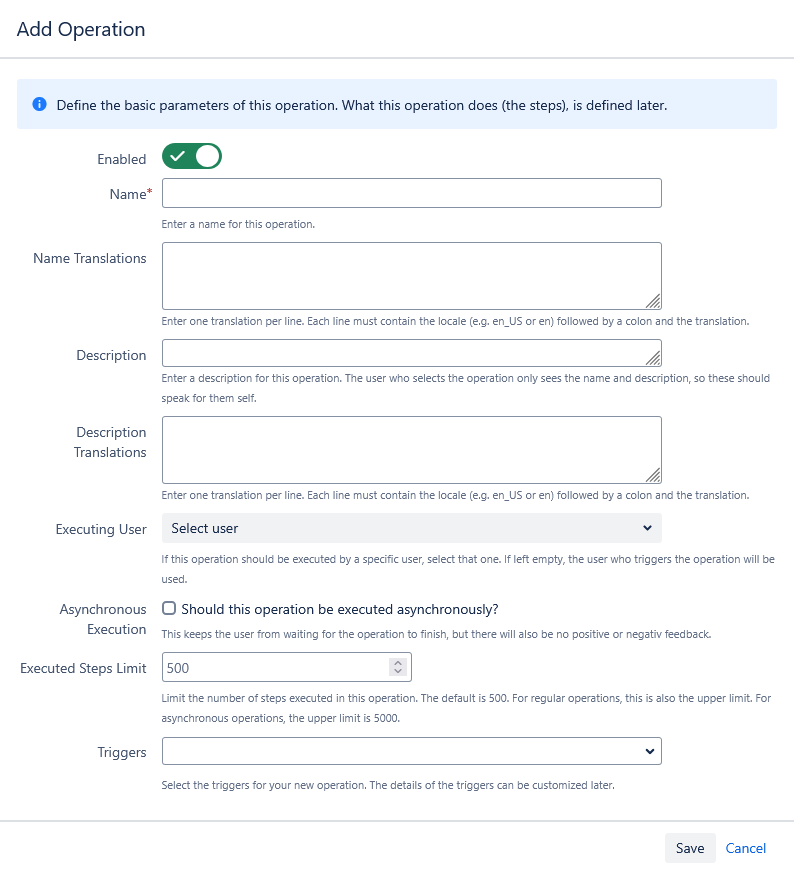The height and width of the screenshot is (869, 794).
Task: Decrease Executed Steps Limit with down arrow
Action: pyautogui.click(x=398, y=672)
